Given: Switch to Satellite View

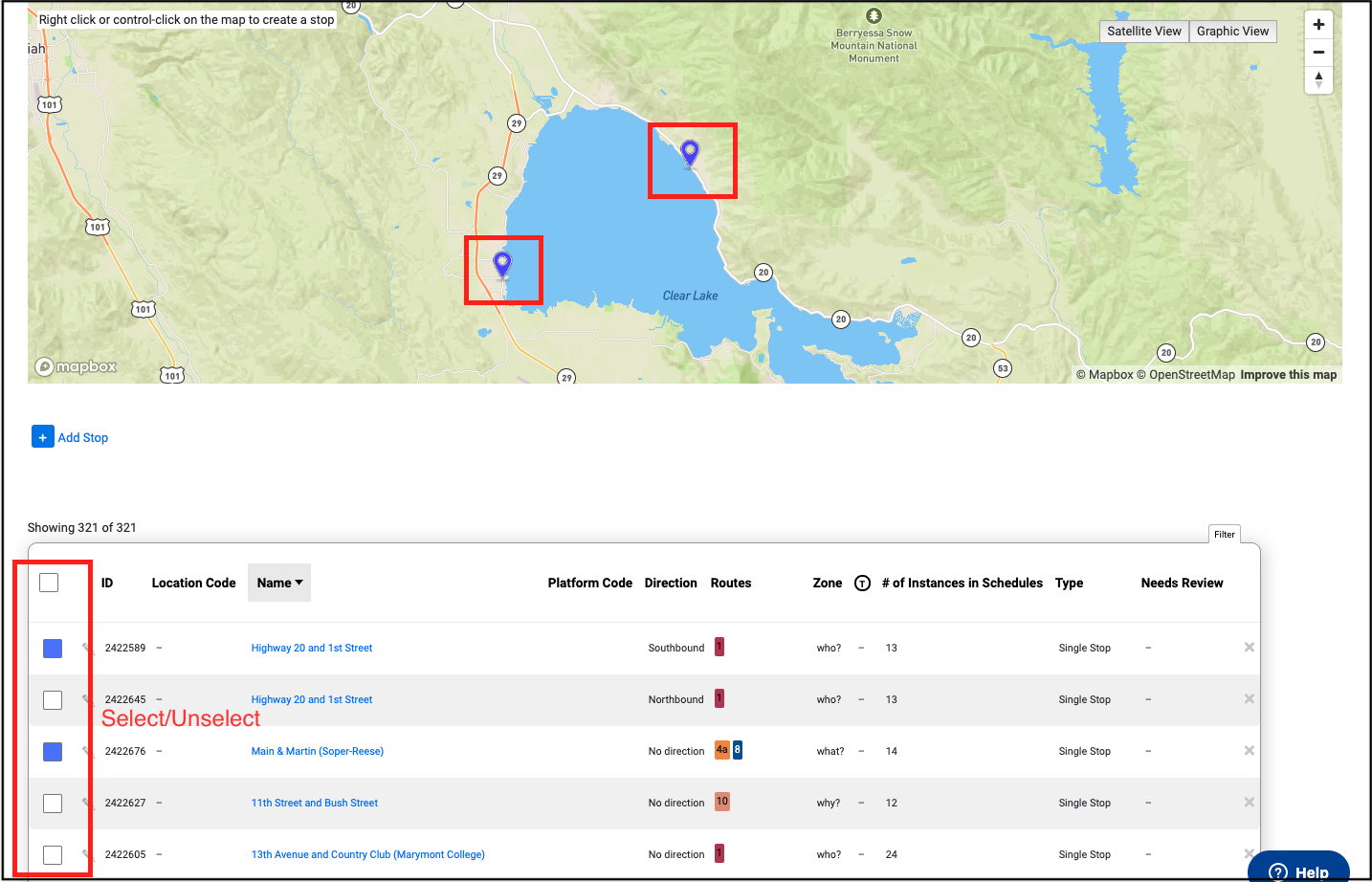Looking at the screenshot, I should point(1144,32).
